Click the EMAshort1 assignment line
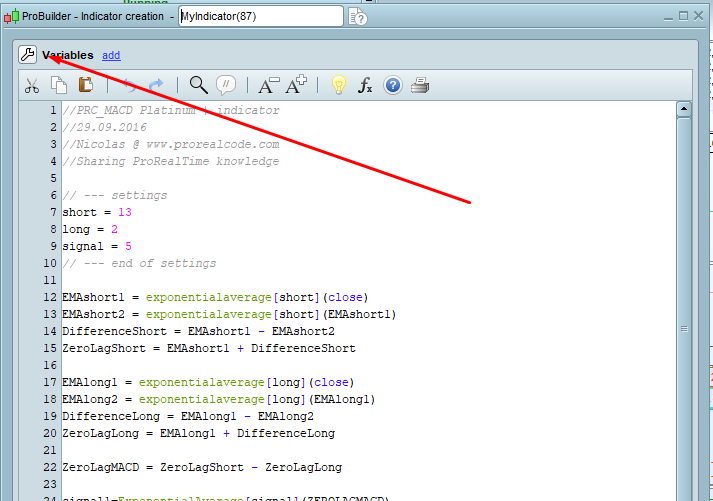The width and height of the screenshot is (713, 501). click(x=215, y=297)
